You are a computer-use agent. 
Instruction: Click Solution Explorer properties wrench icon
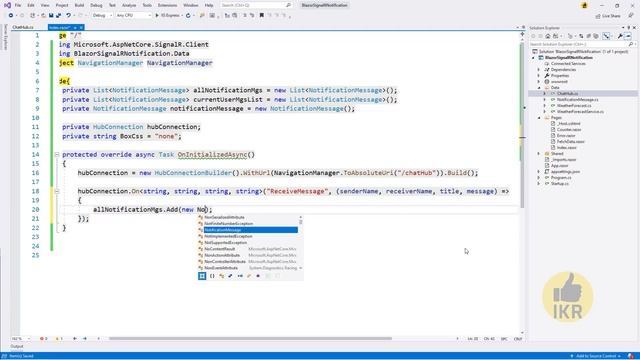pos(620,36)
